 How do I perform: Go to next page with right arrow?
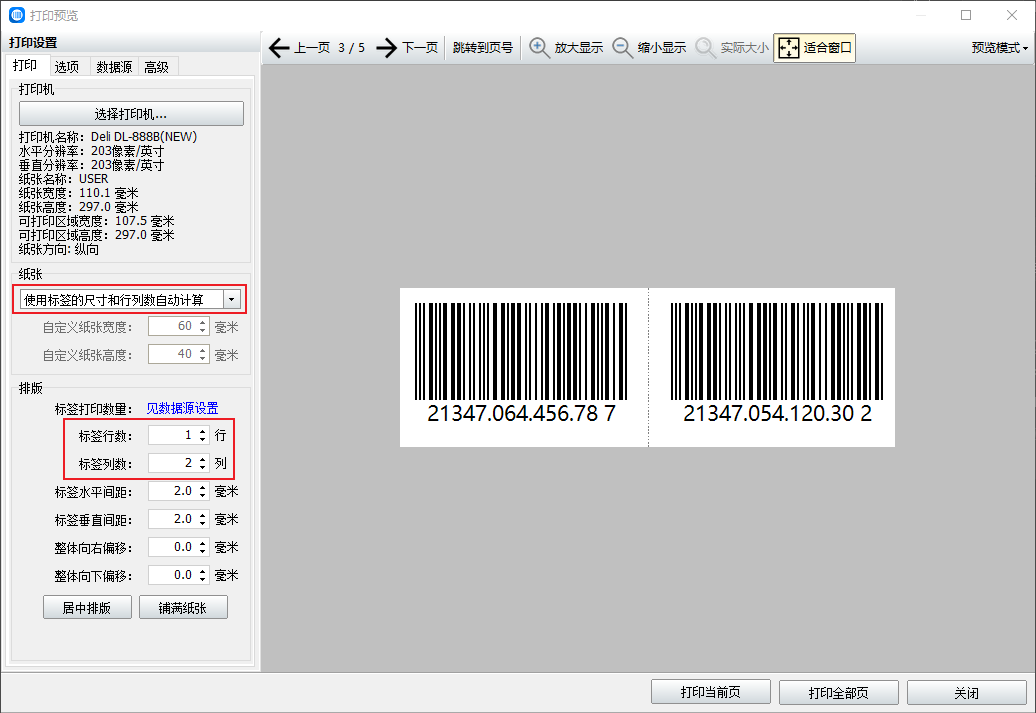(x=387, y=48)
